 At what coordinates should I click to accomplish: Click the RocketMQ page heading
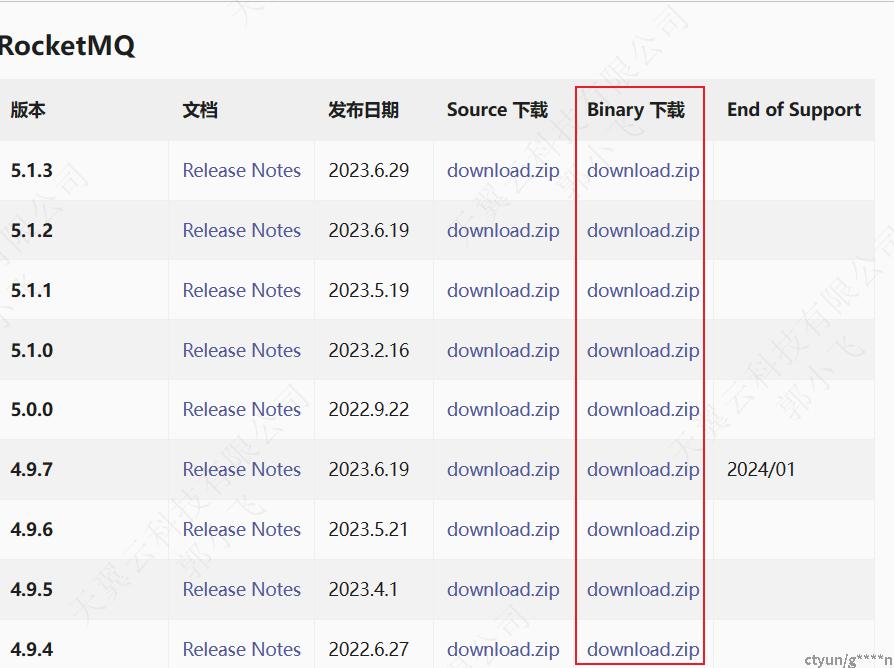(x=67, y=46)
